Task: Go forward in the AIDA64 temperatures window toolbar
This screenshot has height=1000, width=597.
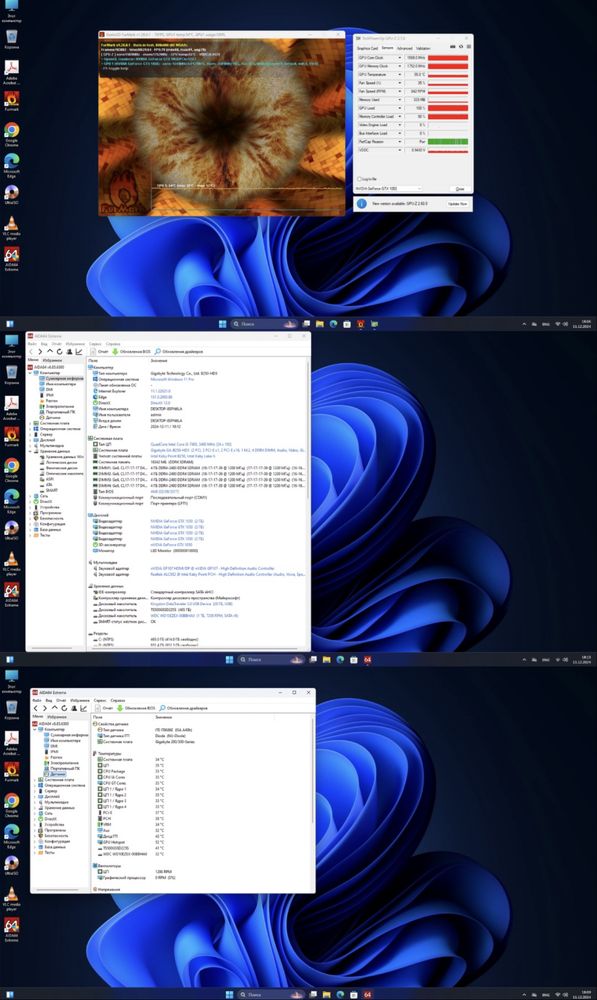Action: (x=45, y=708)
